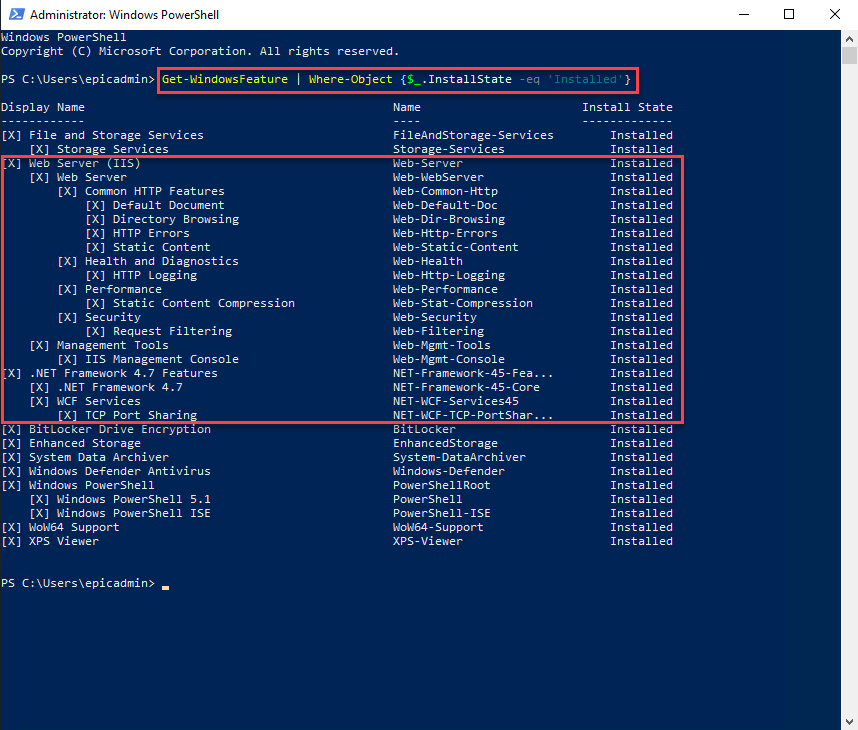Click the scrollbar down arrow

pyautogui.click(x=849, y=722)
